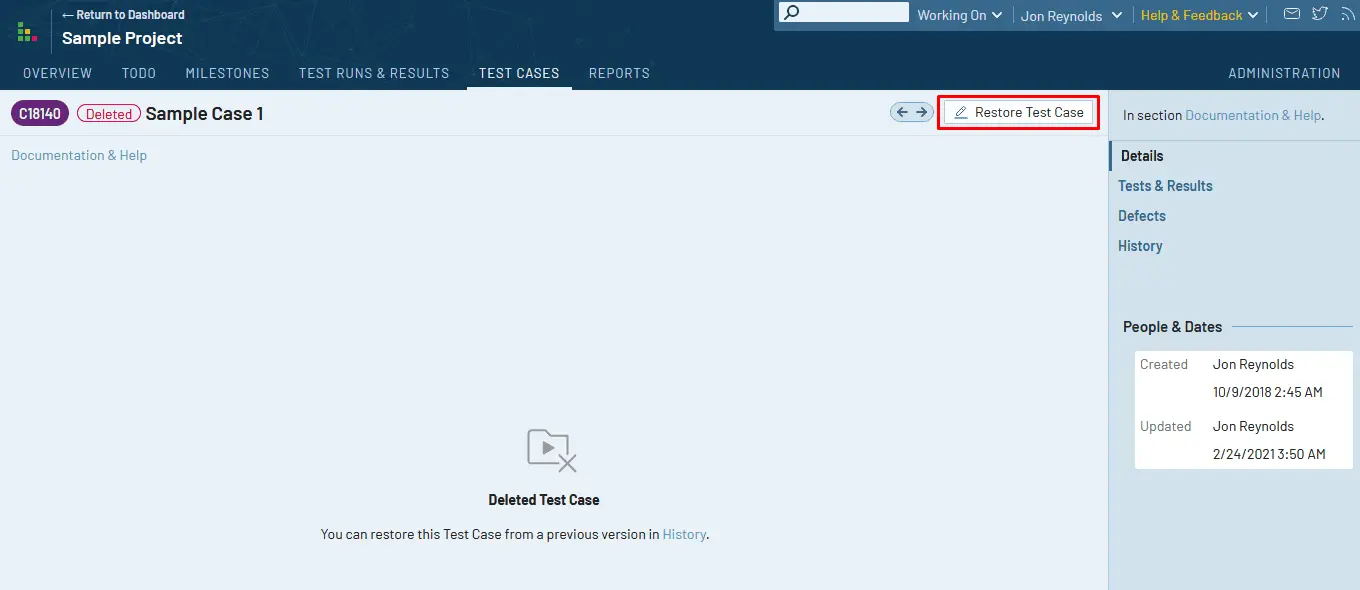Image resolution: width=1360 pixels, height=590 pixels.
Task: Click the People & Dates heading
Action: (1172, 327)
